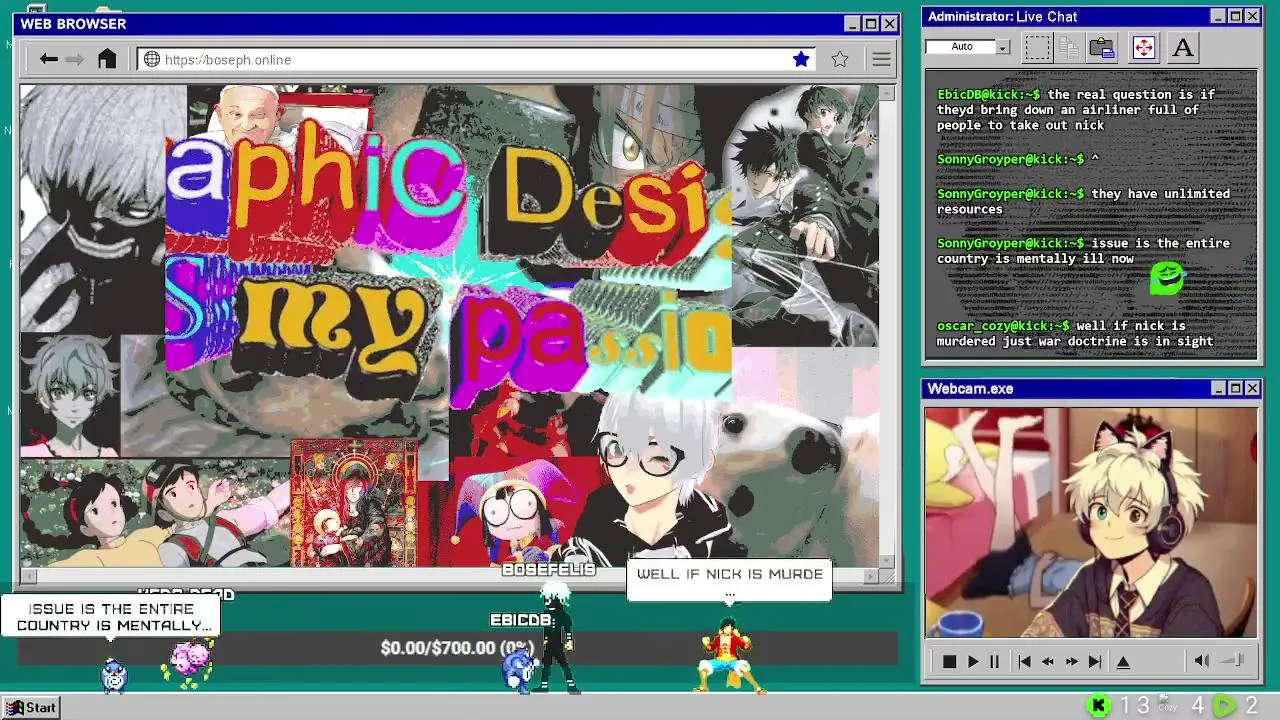Skip to previous track in Webcam.exe
Image resolution: width=1280 pixels, height=720 pixels.
(1024, 661)
